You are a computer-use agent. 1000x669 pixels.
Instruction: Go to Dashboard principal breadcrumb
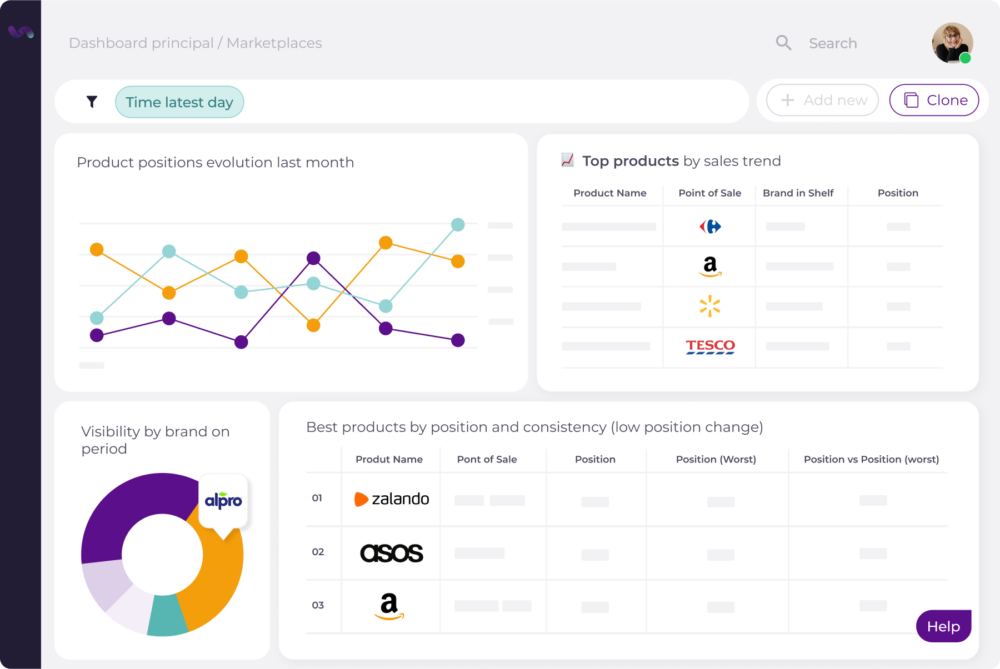pyautogui.click(x=141, y=43)
